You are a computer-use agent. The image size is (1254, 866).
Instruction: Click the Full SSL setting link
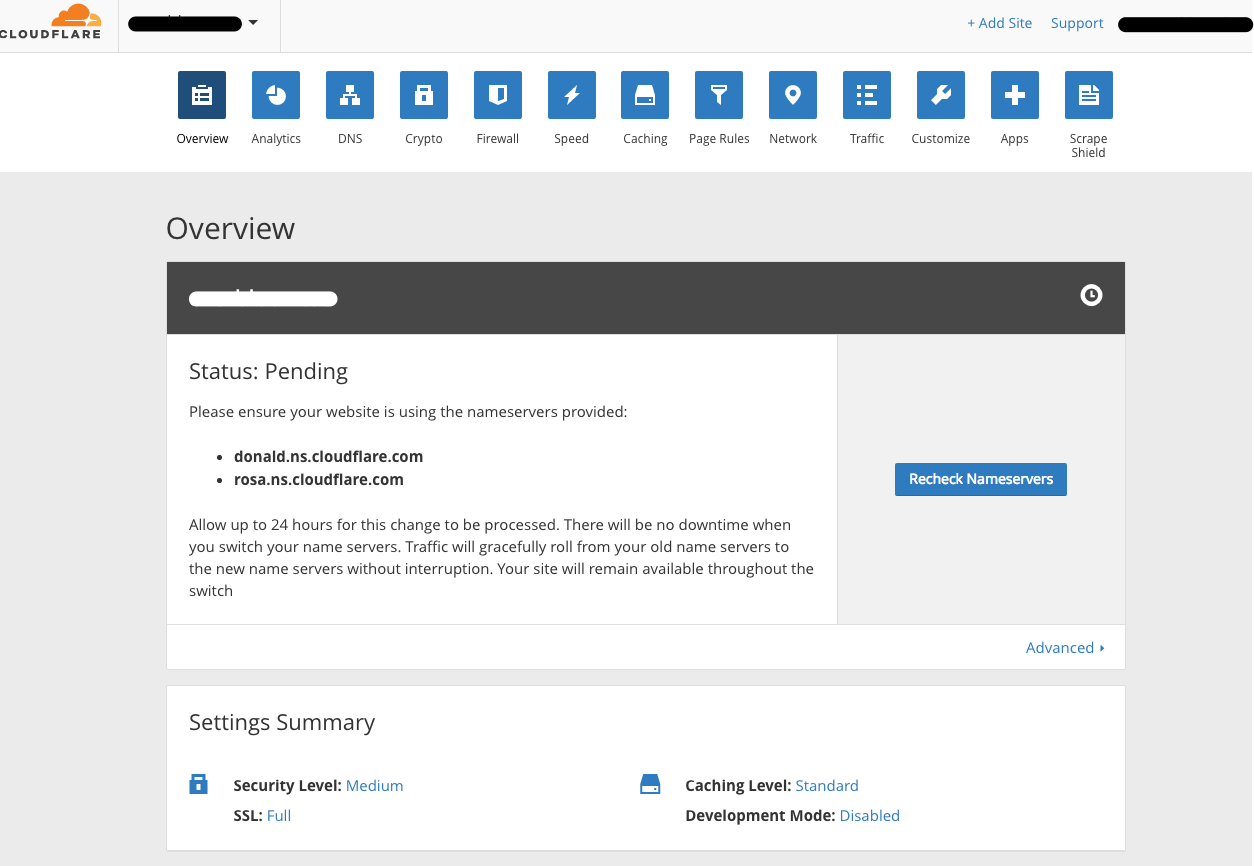point(279,815)
